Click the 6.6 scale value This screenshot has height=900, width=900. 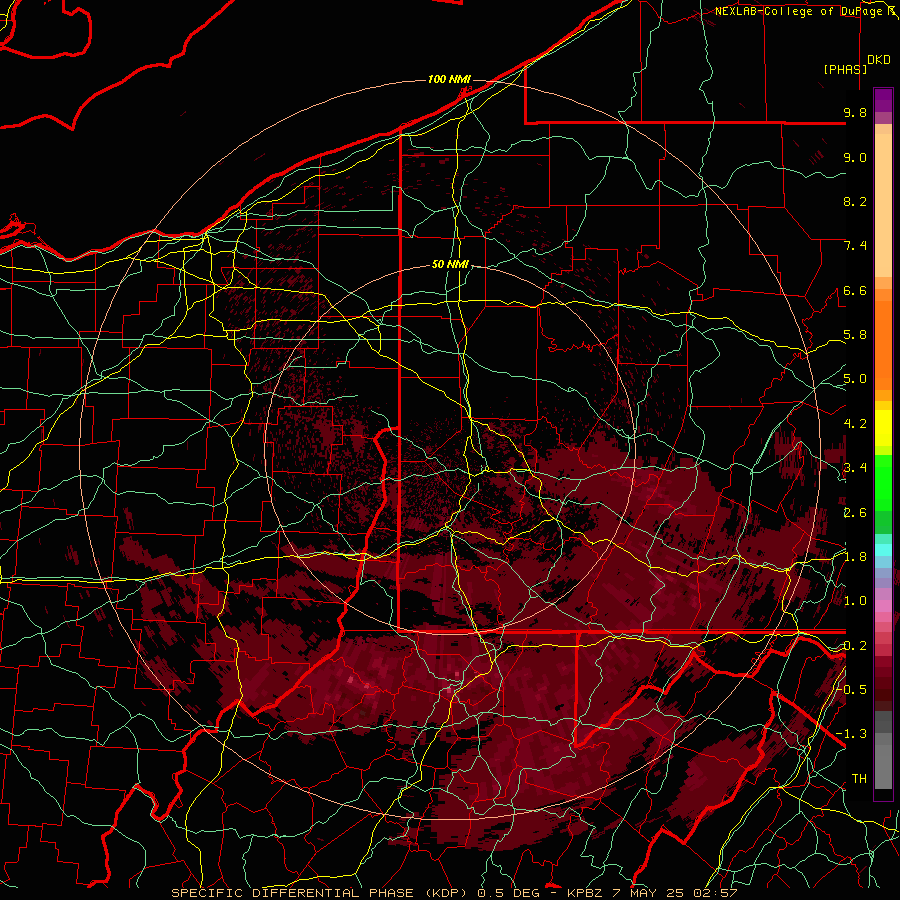(x=855, y=291)
